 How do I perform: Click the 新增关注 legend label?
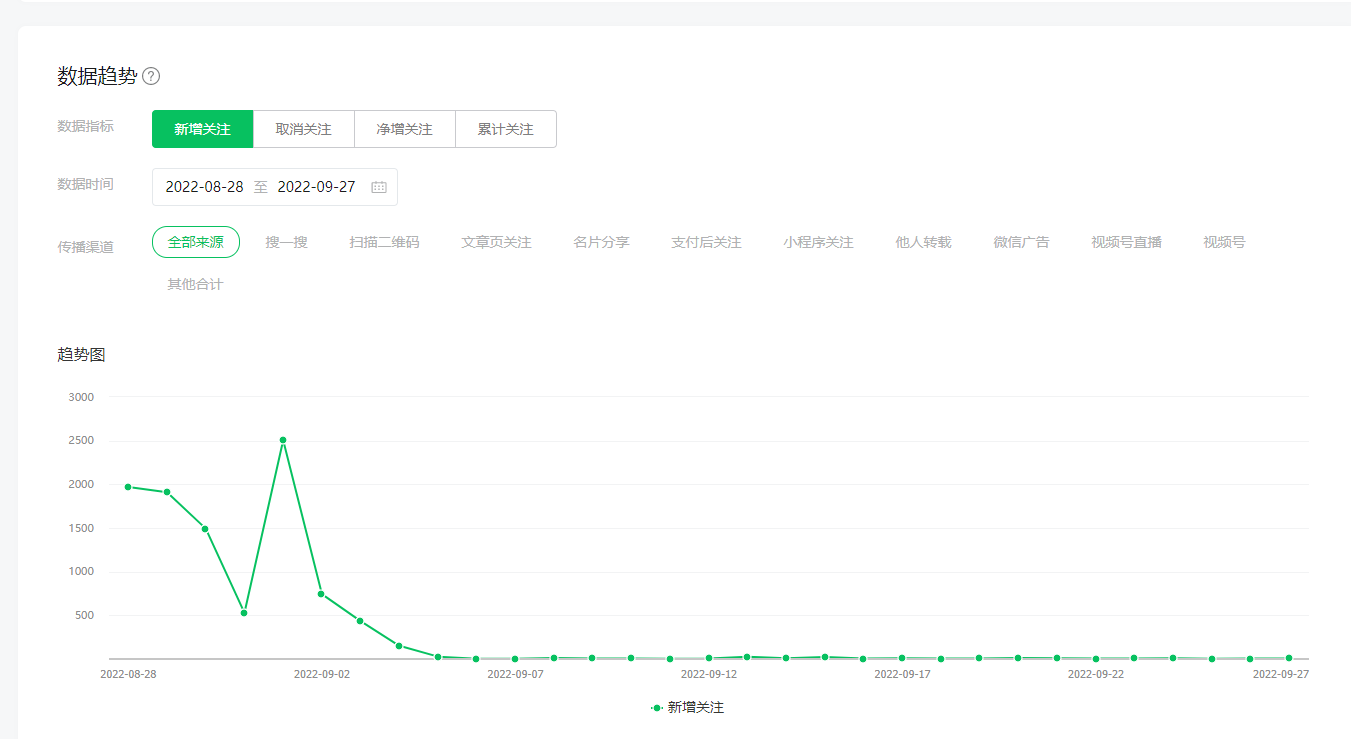(695, 707)
